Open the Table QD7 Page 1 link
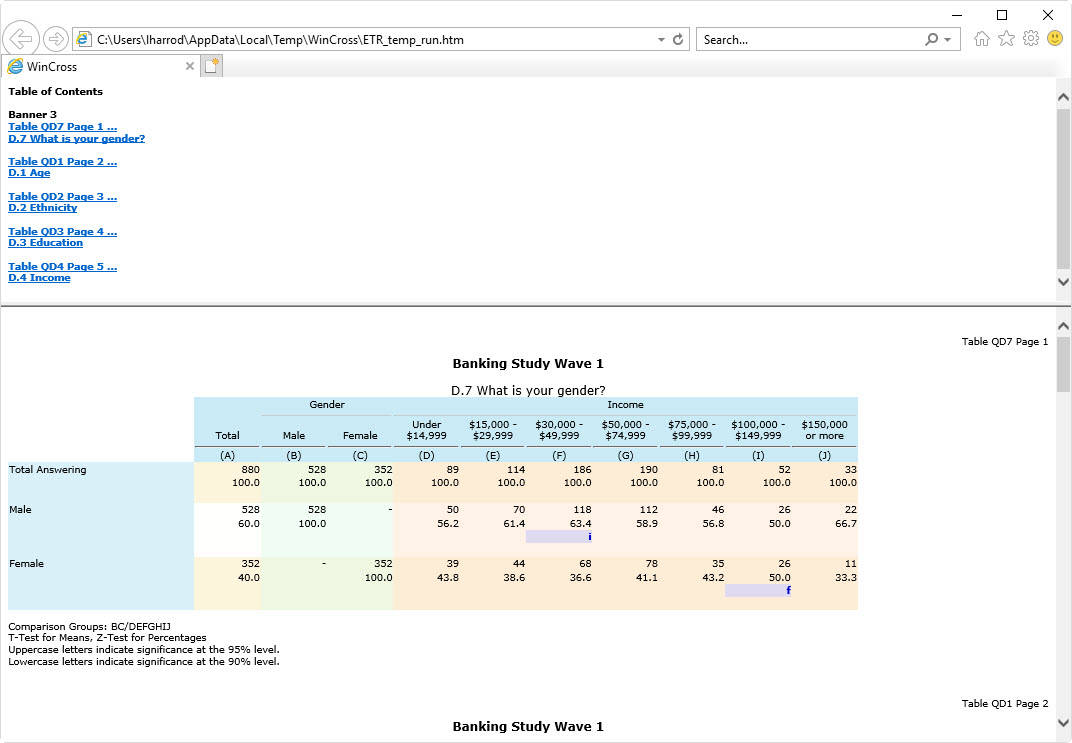Viewport: 1072px width, 743px height. (x=62, y=126)
